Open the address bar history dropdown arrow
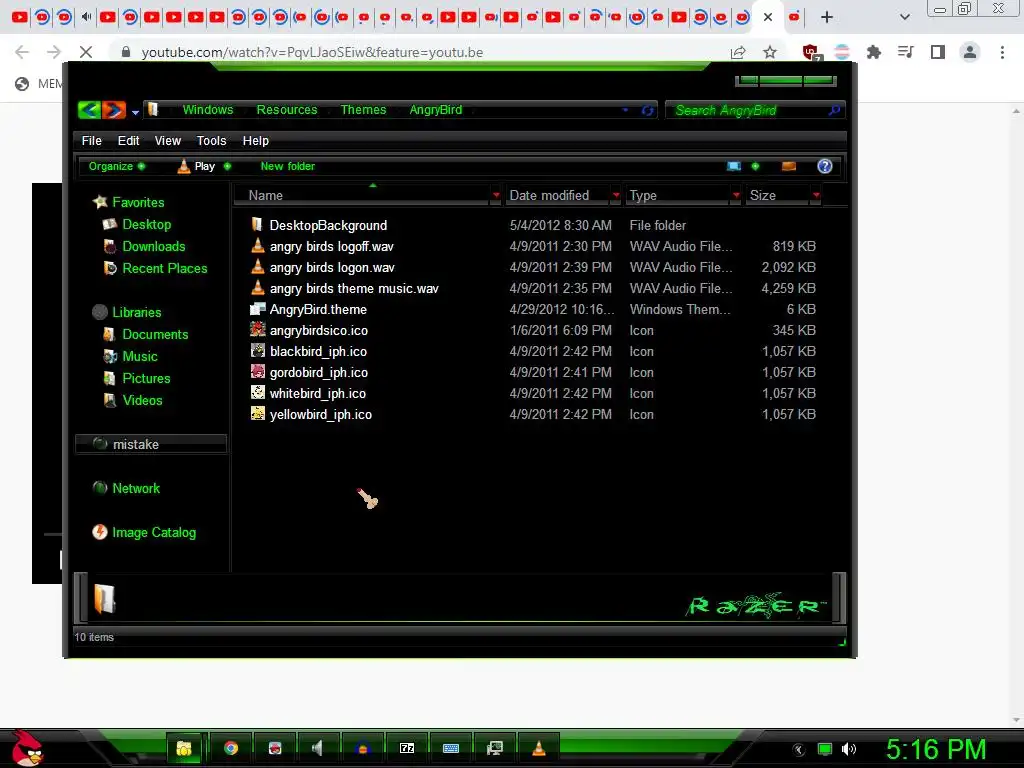Image resolution: width=1024 pixels, height=768 pixels. (626, 110)
